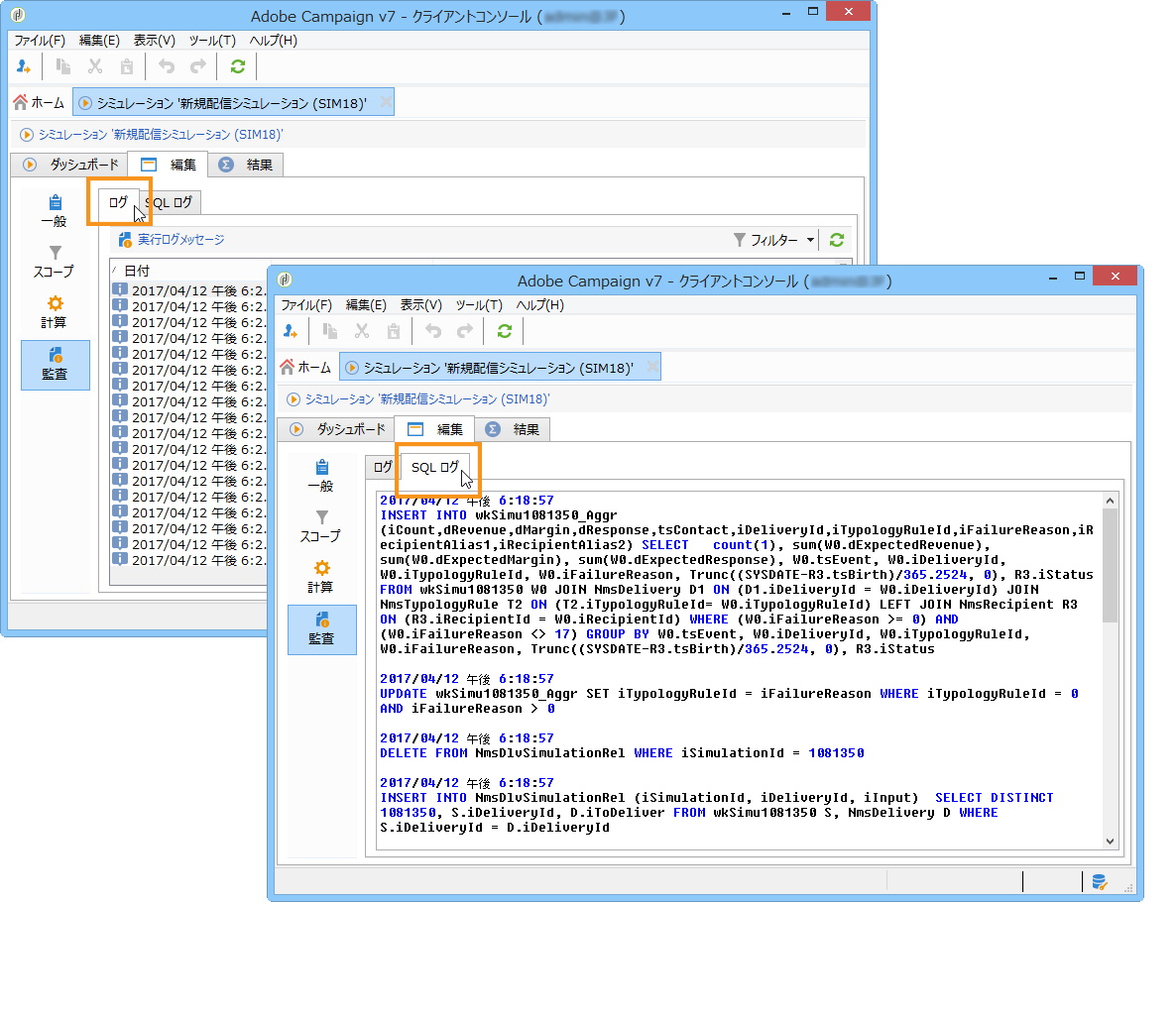Open 編集 tab in back window

coord(169,165)
